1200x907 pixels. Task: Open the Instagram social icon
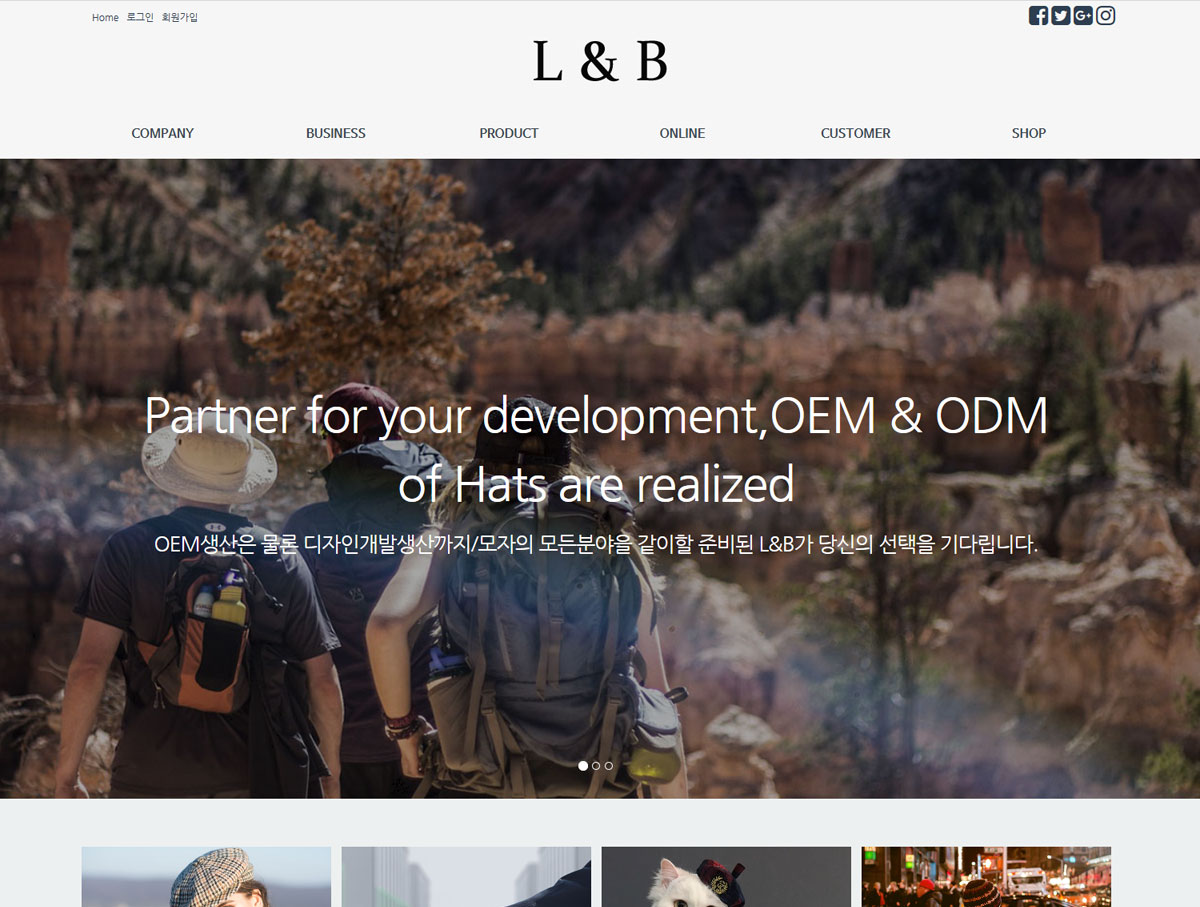1105,15
